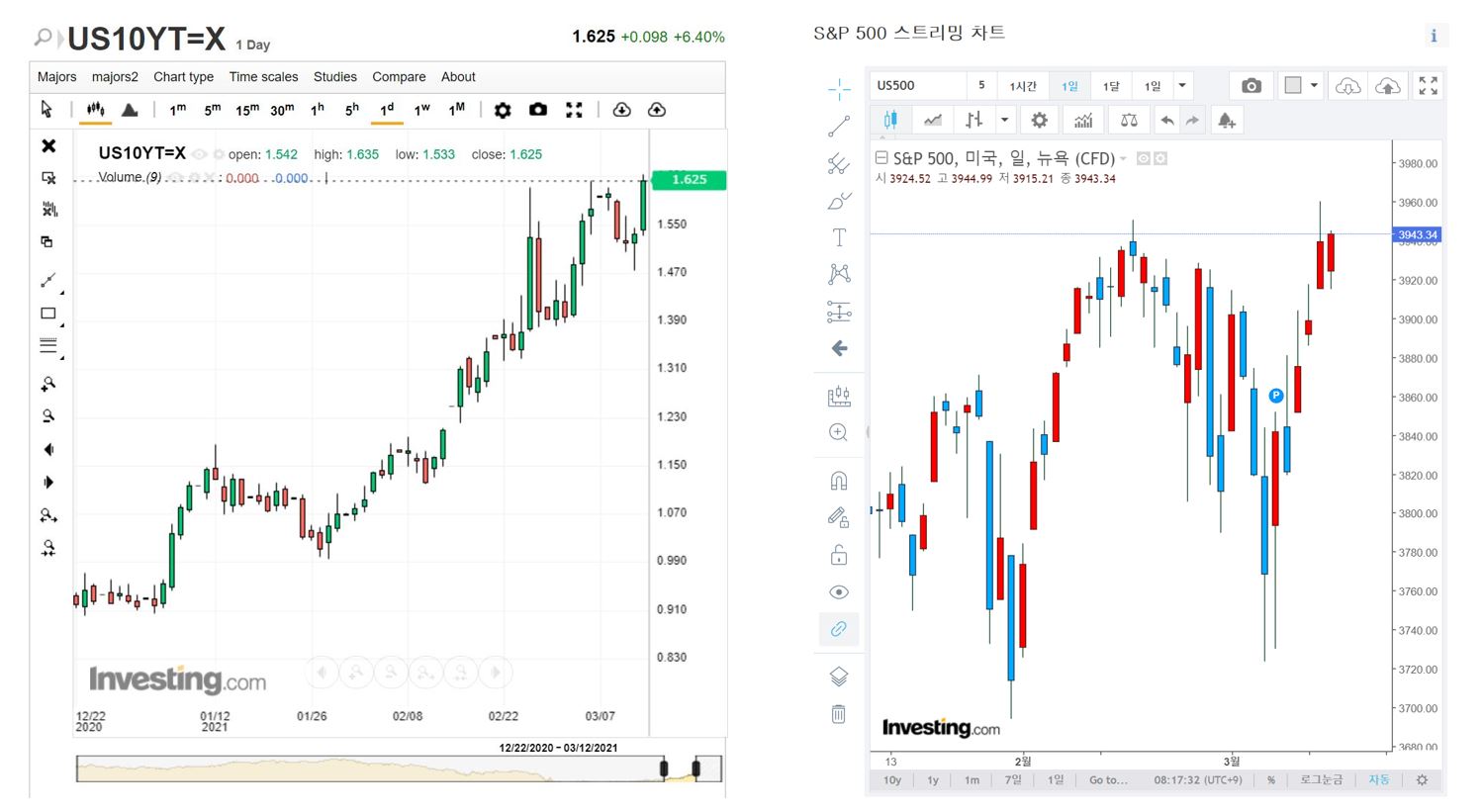Switch to candlestick chart in US10YT toolbar
The width and height of the screenshot is (1483, 812).
coord(96,109)
